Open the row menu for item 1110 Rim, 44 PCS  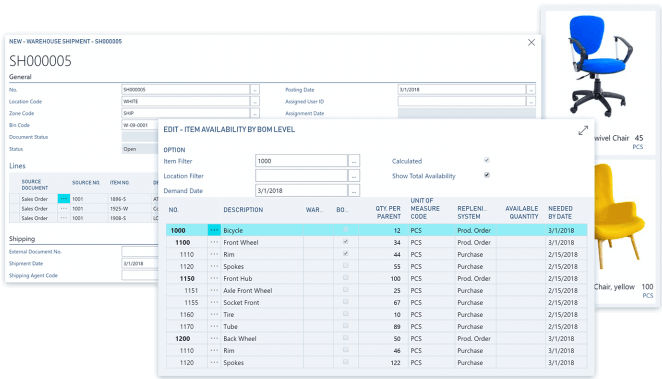(214, 254)
